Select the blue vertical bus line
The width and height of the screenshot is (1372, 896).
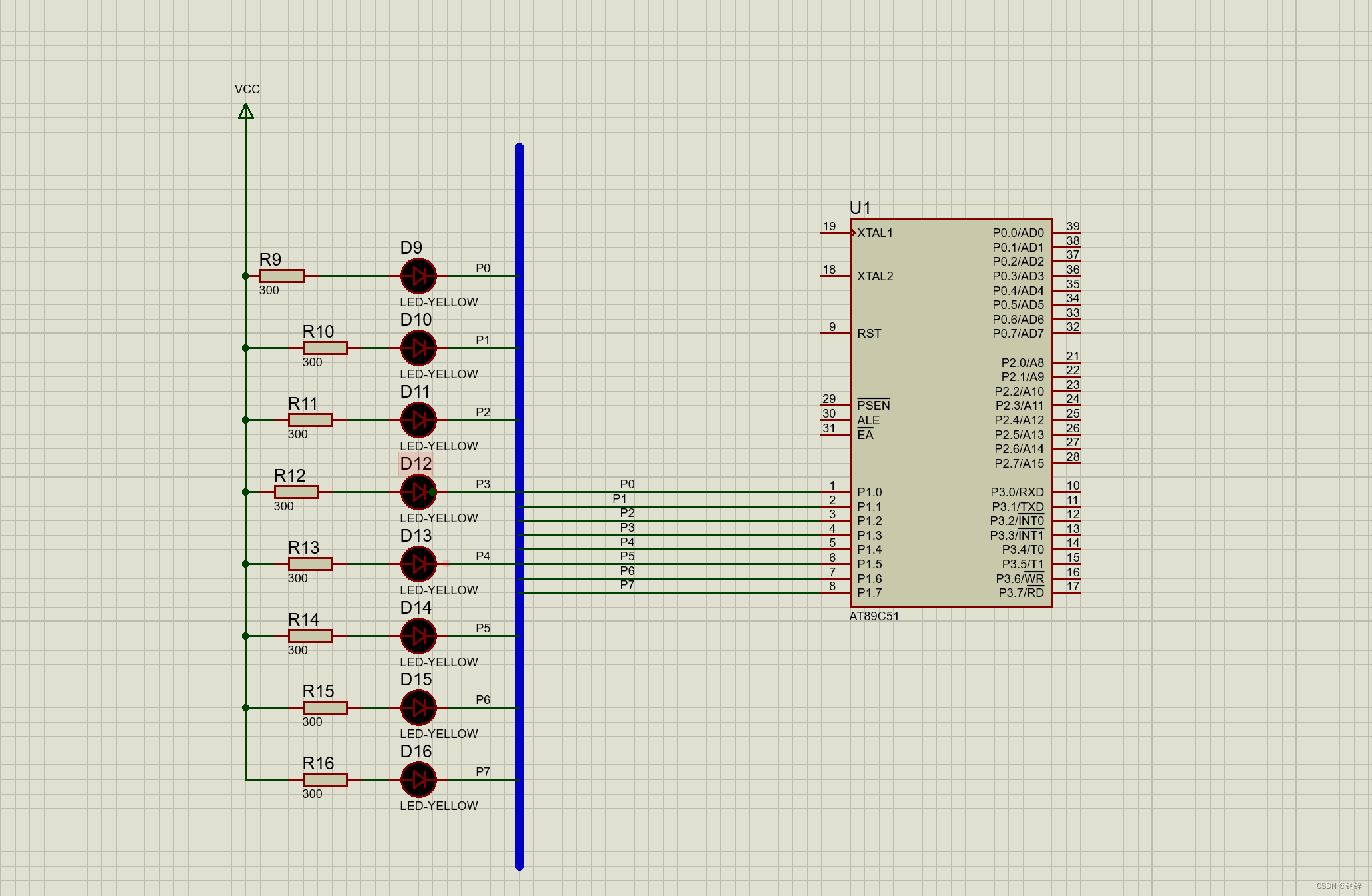click(519, 506)
